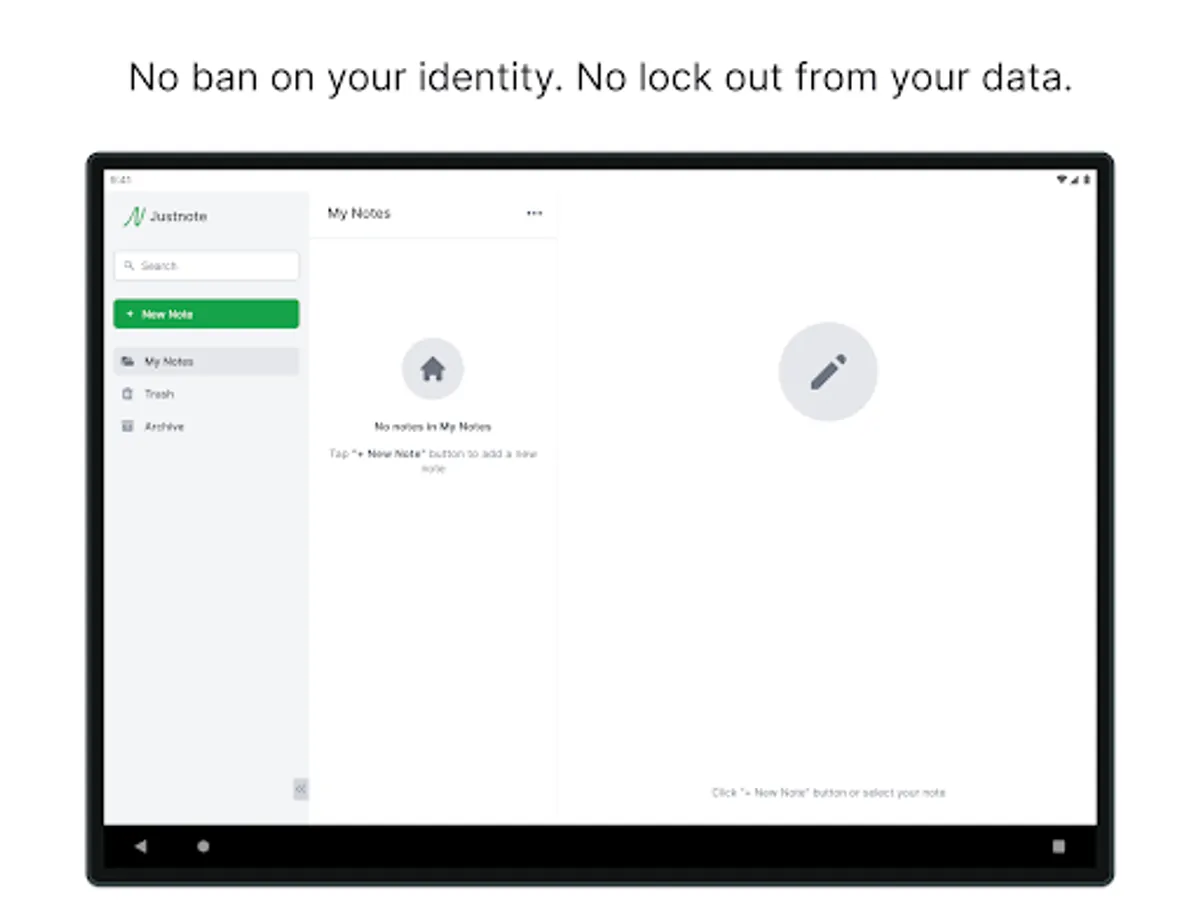Image resolution: width=1200 pixels, height=900 pixels.
Task: Tap the Android back navigation button
Action: coord(140,846)
